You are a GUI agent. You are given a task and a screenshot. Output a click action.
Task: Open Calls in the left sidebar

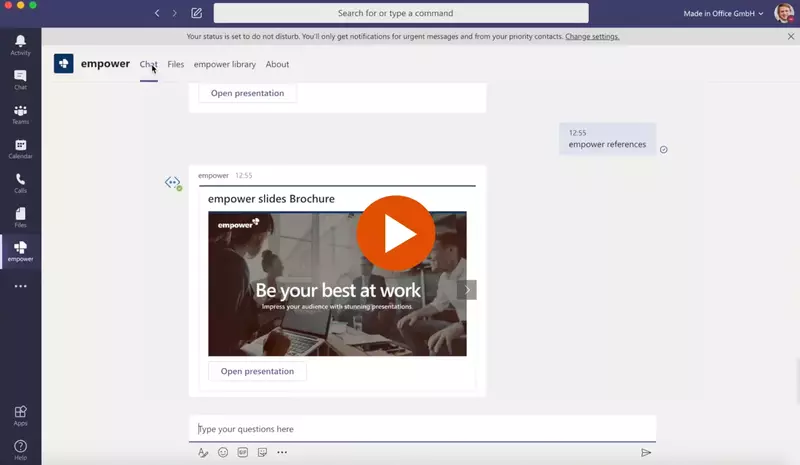[20, 183]
